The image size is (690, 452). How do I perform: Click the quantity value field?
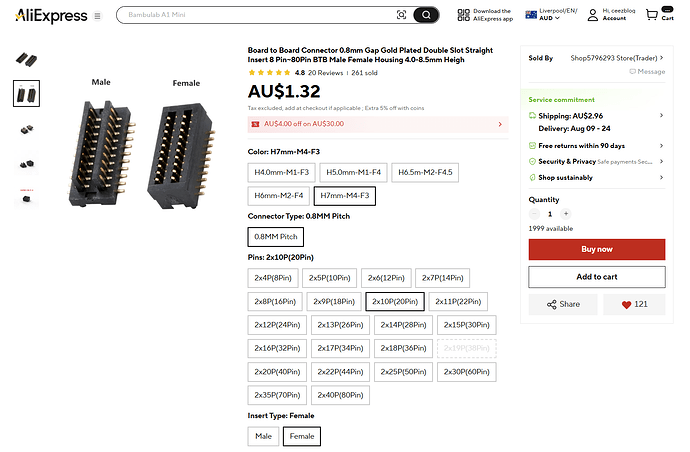click(550, 214)
